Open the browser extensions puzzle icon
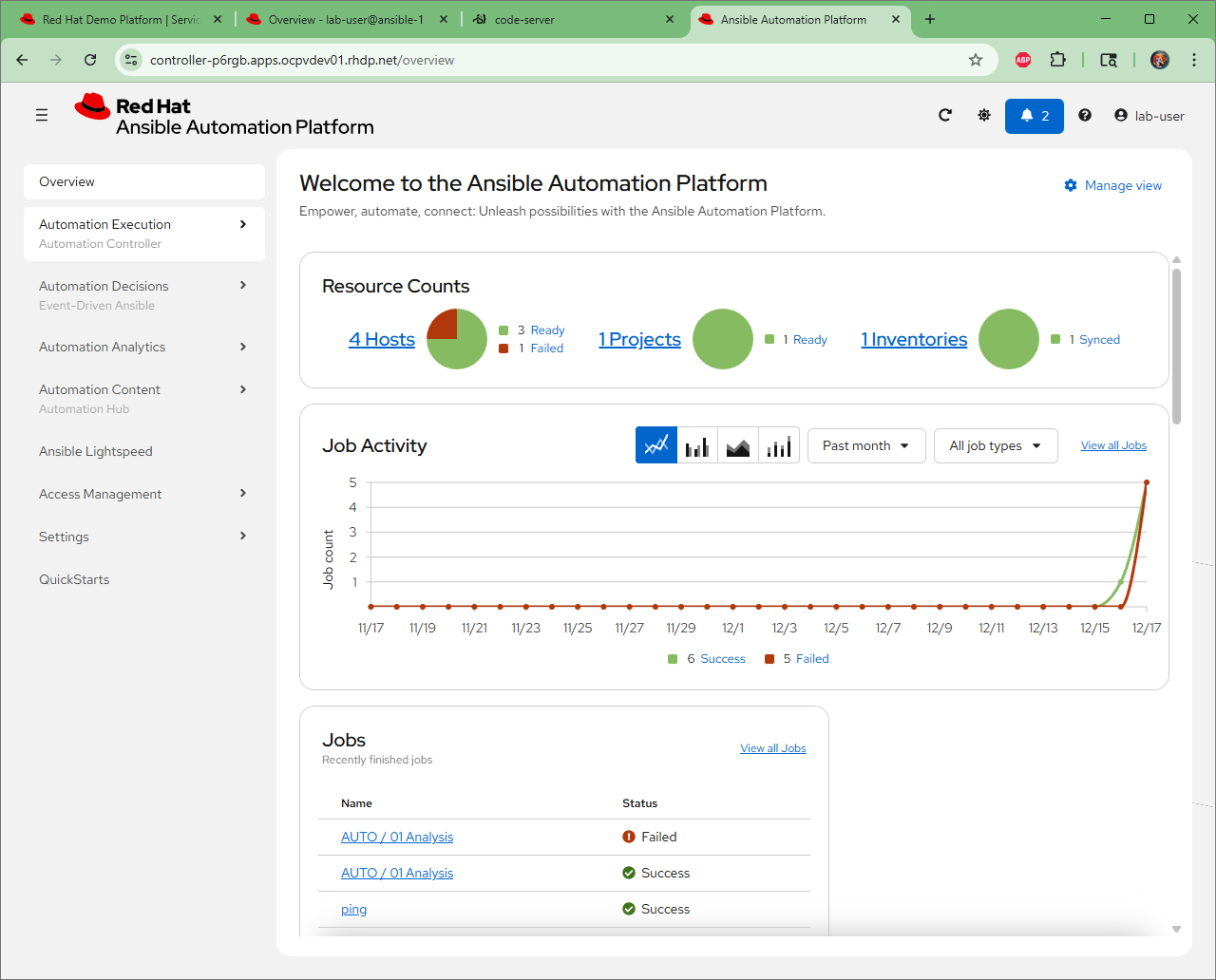Image resolution: width=1216 pixels, height=980 pixels. click(x=1057, y=60)
